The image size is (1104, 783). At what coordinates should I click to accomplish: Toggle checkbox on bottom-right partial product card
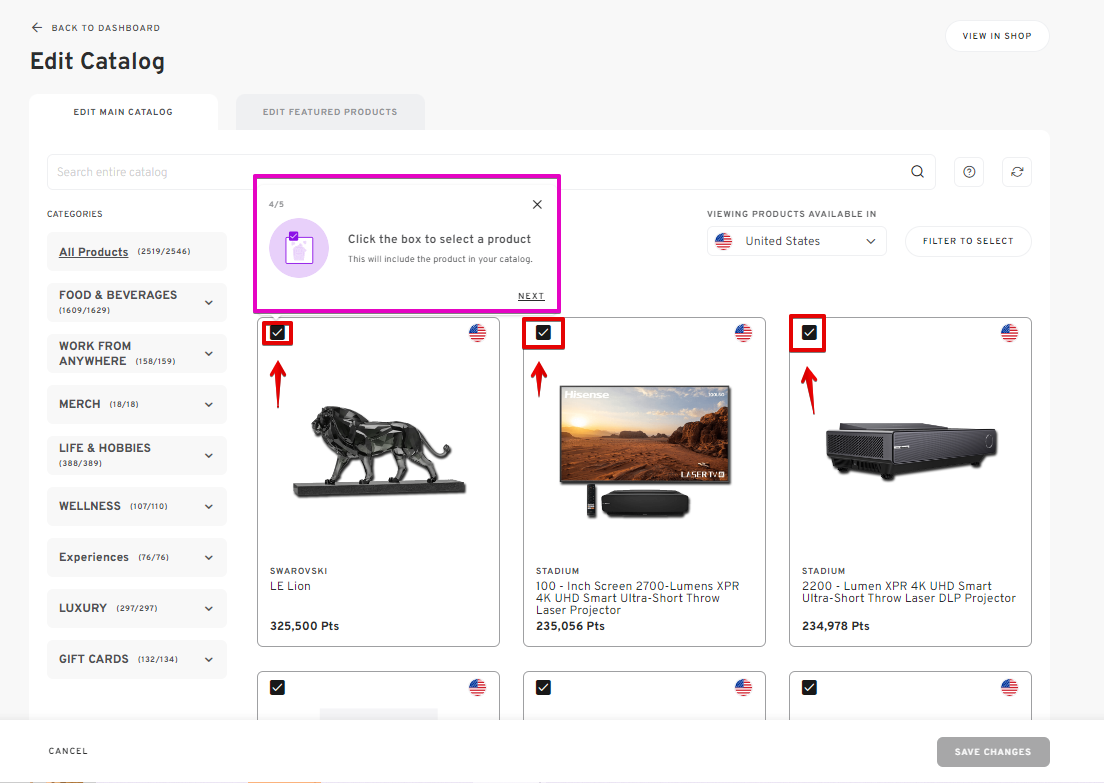click(x=810, y=687)
